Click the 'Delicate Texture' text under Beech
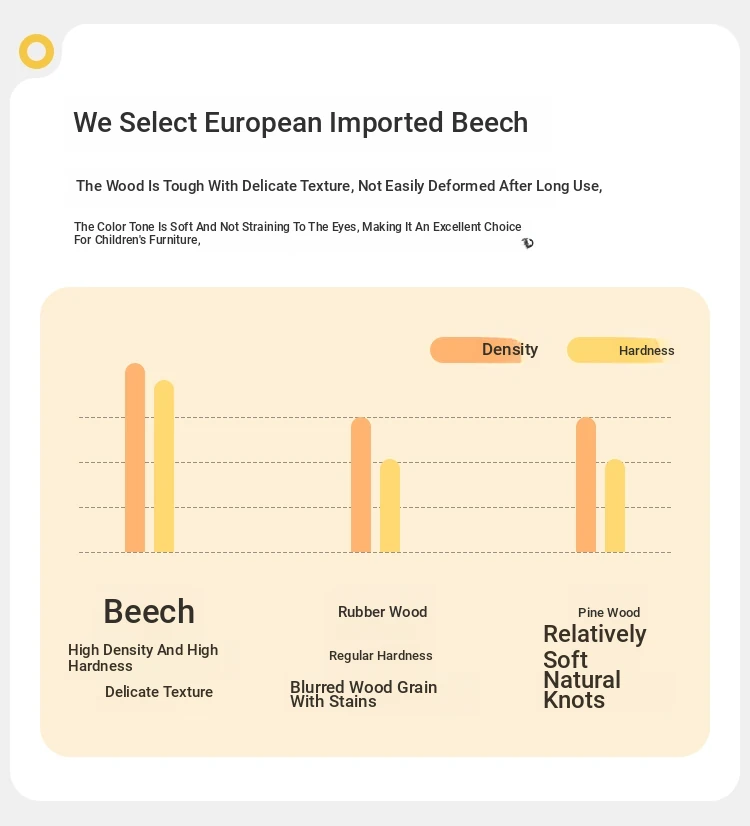Image resolution: width=750 pixels, height=826 pixels. point(159,692)
